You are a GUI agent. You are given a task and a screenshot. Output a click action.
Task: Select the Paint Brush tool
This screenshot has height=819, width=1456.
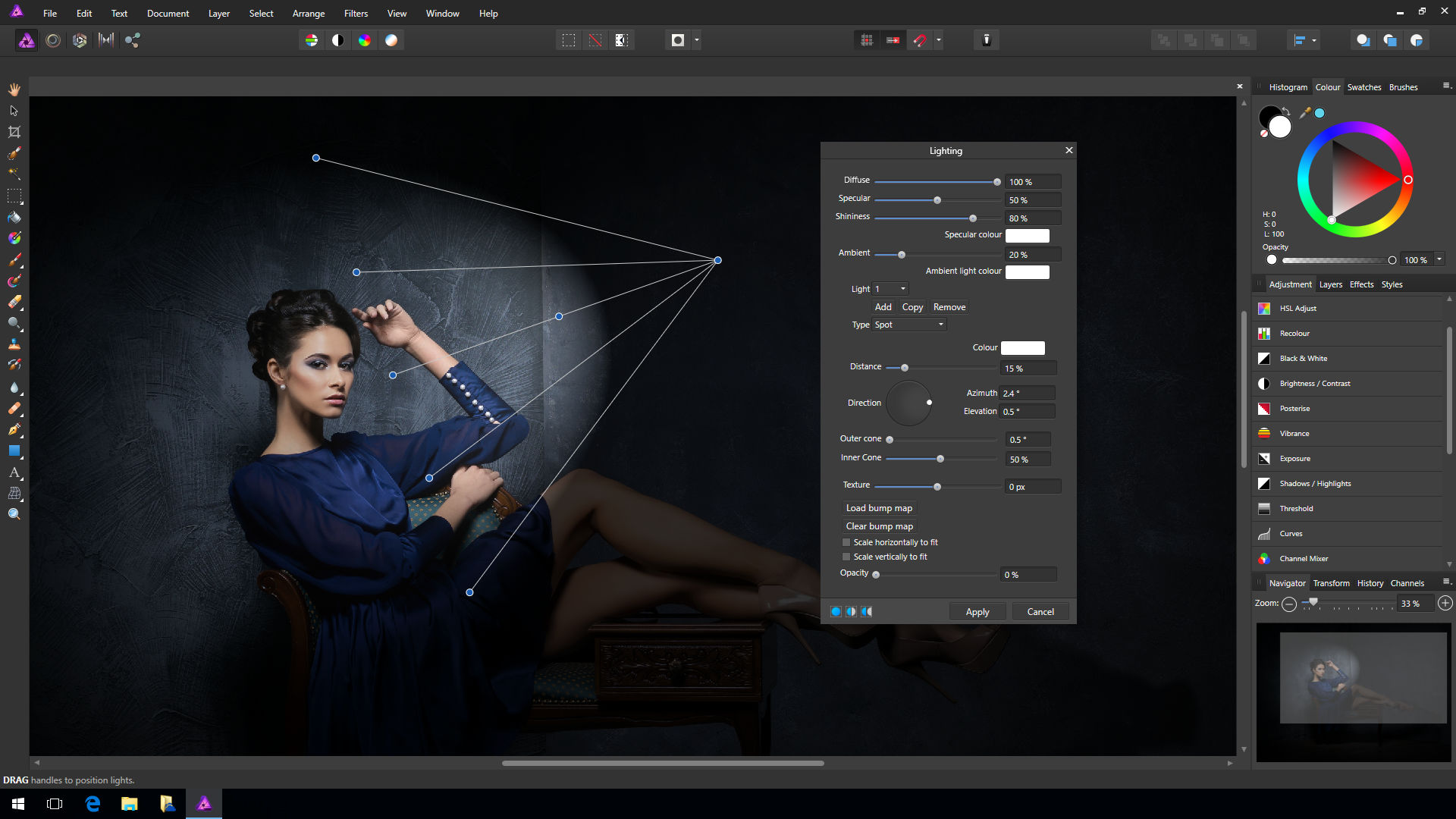pos(13,258)
